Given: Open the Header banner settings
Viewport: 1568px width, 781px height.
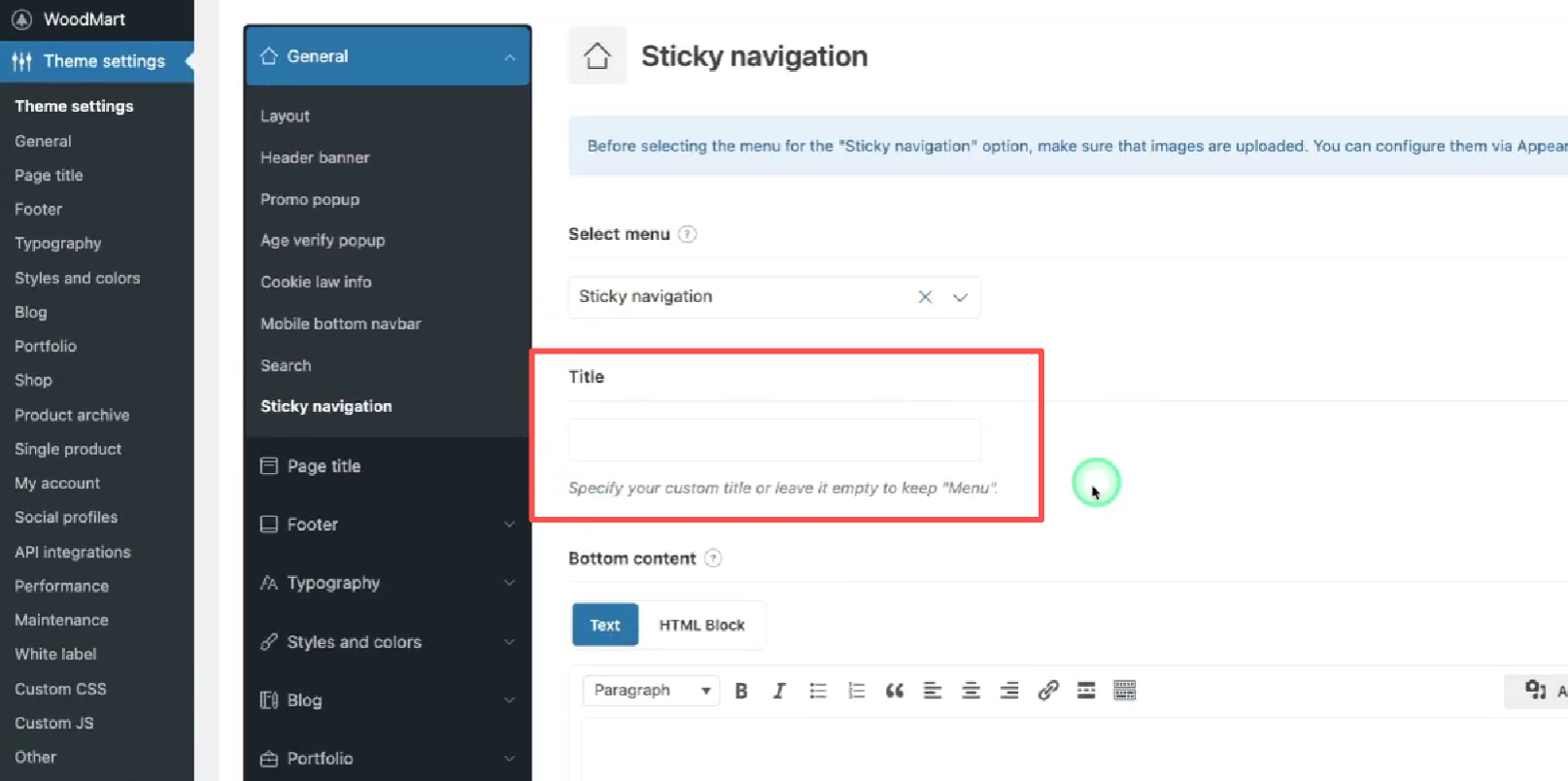Looking at the screenshot, I should (x=315, y=157).
